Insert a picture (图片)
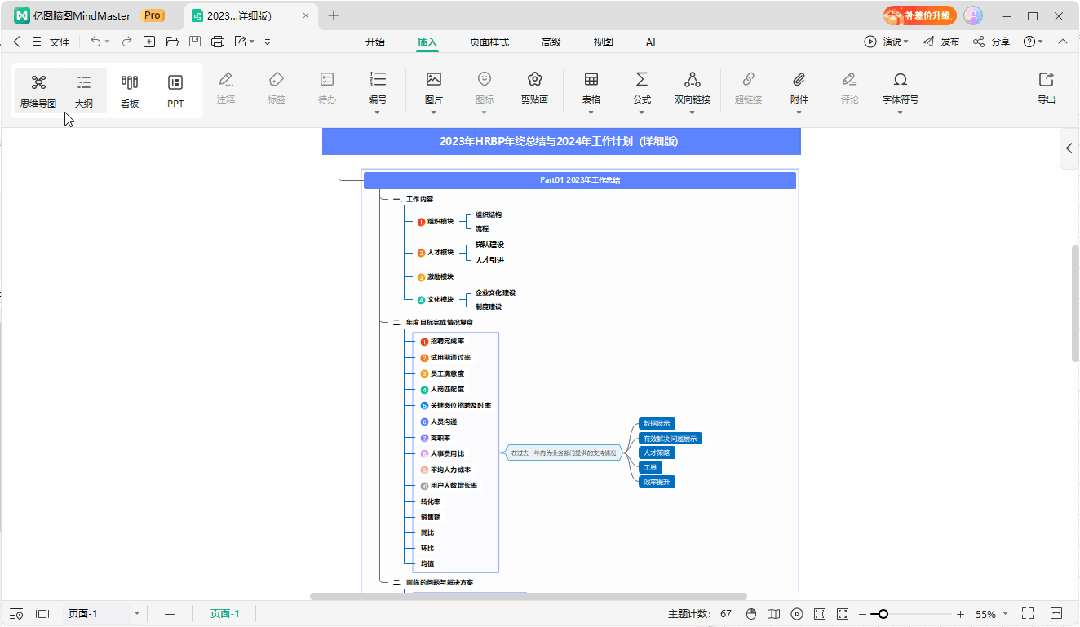The height and width of the screenshot is (627, 1080). (x=433, y=88)
